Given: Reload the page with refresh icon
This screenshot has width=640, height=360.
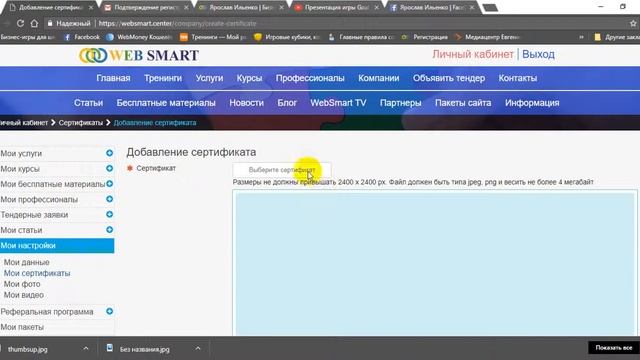Looking at the screenshot, I should pos(20,24).
